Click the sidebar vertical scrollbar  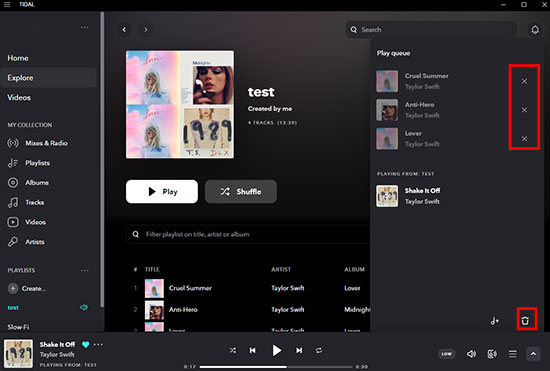[102, 160]
